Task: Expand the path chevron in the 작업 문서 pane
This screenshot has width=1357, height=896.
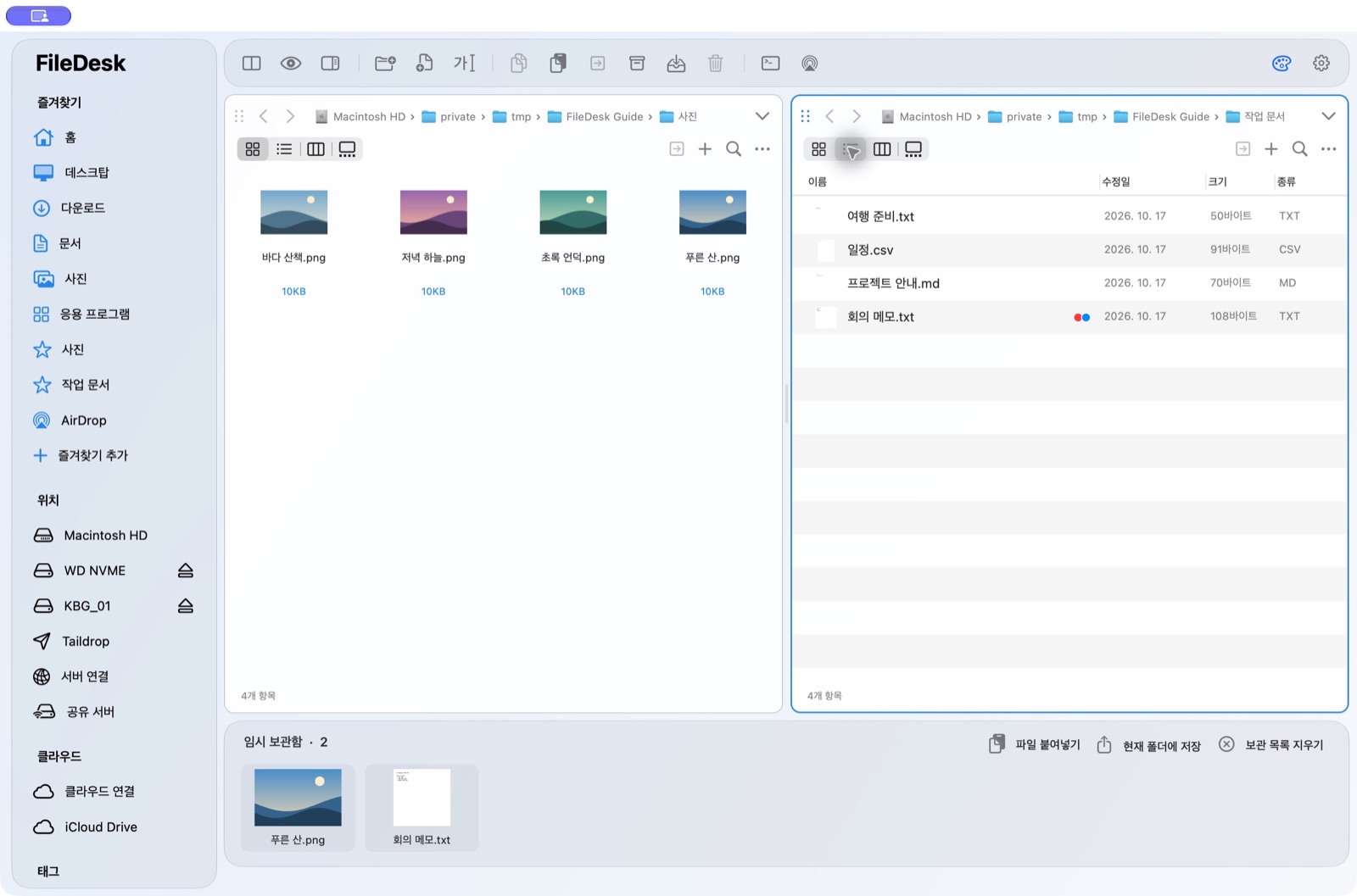Action: 1329,116
